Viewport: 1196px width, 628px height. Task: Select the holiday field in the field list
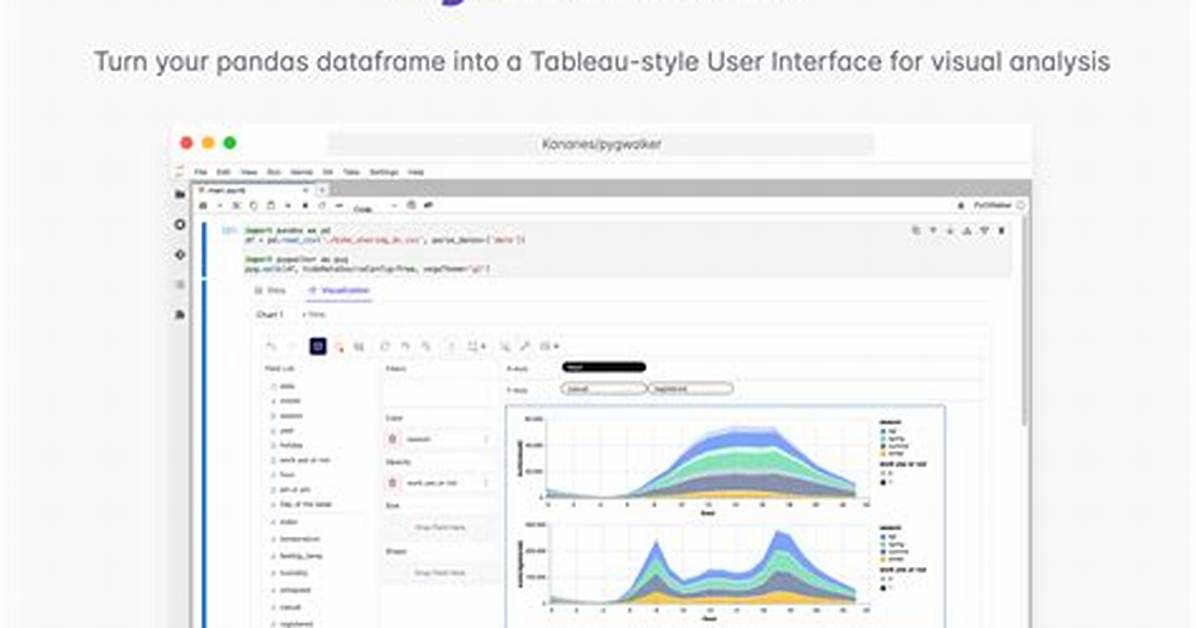[x=291, y=445]
